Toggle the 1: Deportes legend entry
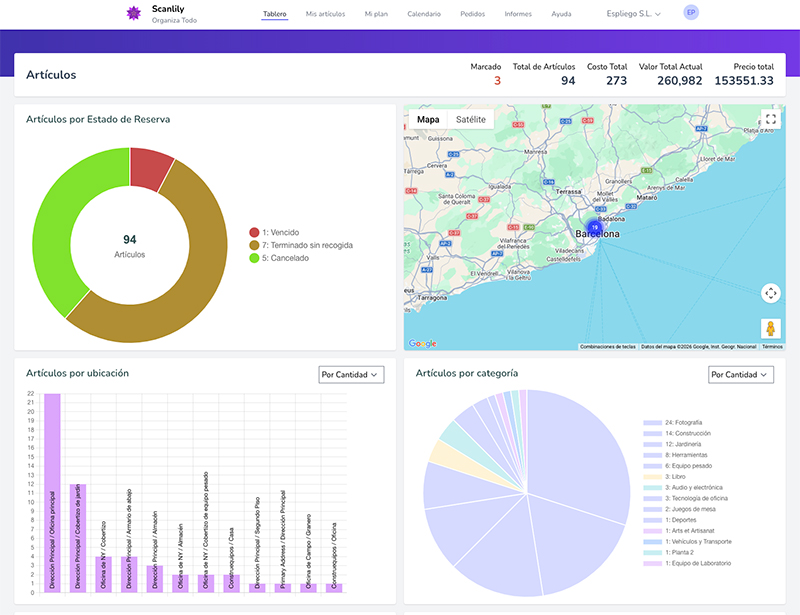Image resolution: width=800 pixels, height=615 pixels. [670, 520]
